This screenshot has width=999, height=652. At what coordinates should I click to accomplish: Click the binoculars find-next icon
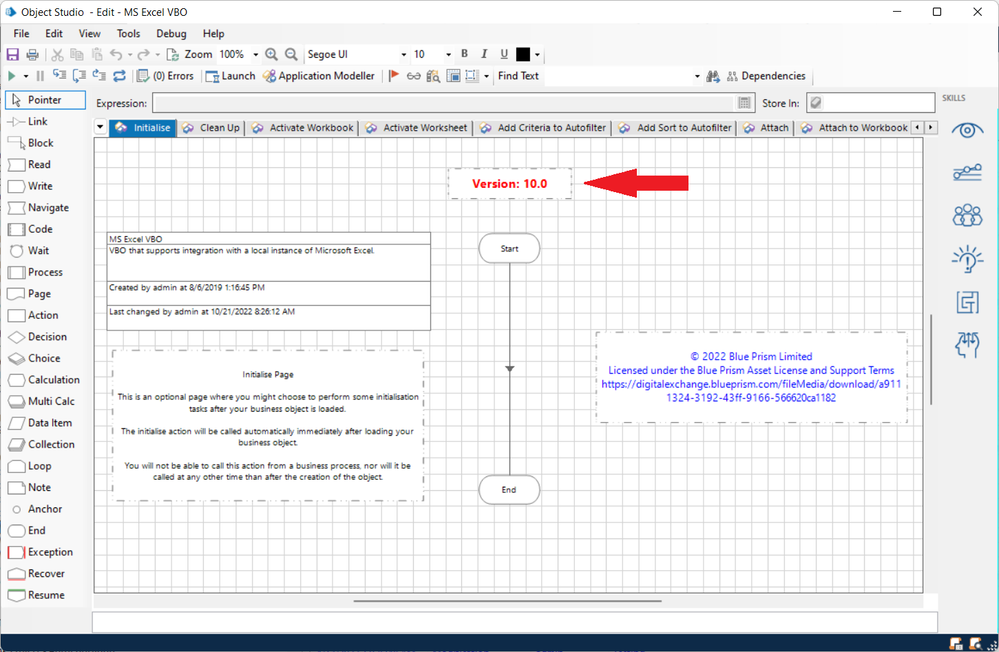tap(713, 76)
